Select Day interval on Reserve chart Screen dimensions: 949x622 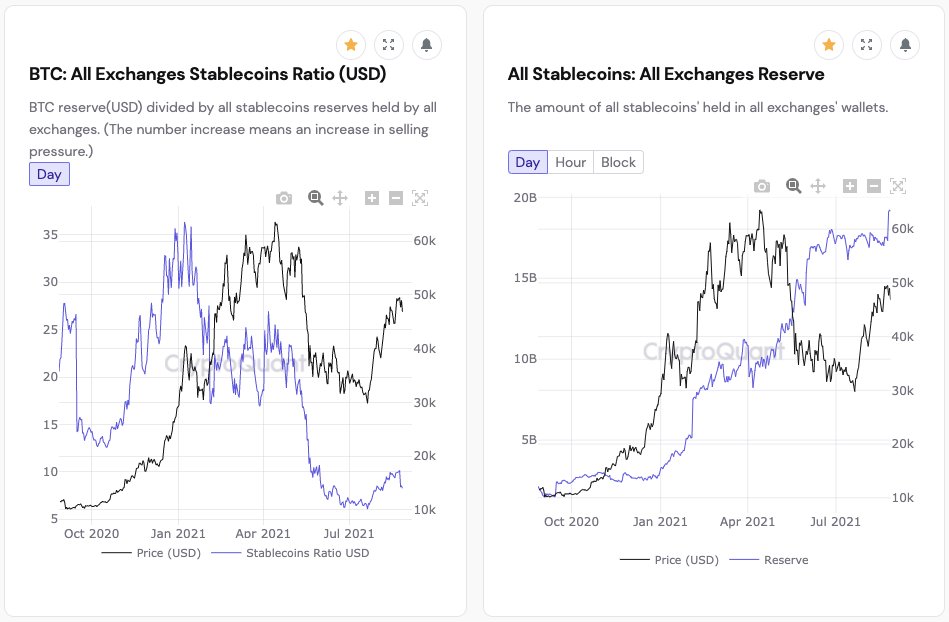point(528,162)
